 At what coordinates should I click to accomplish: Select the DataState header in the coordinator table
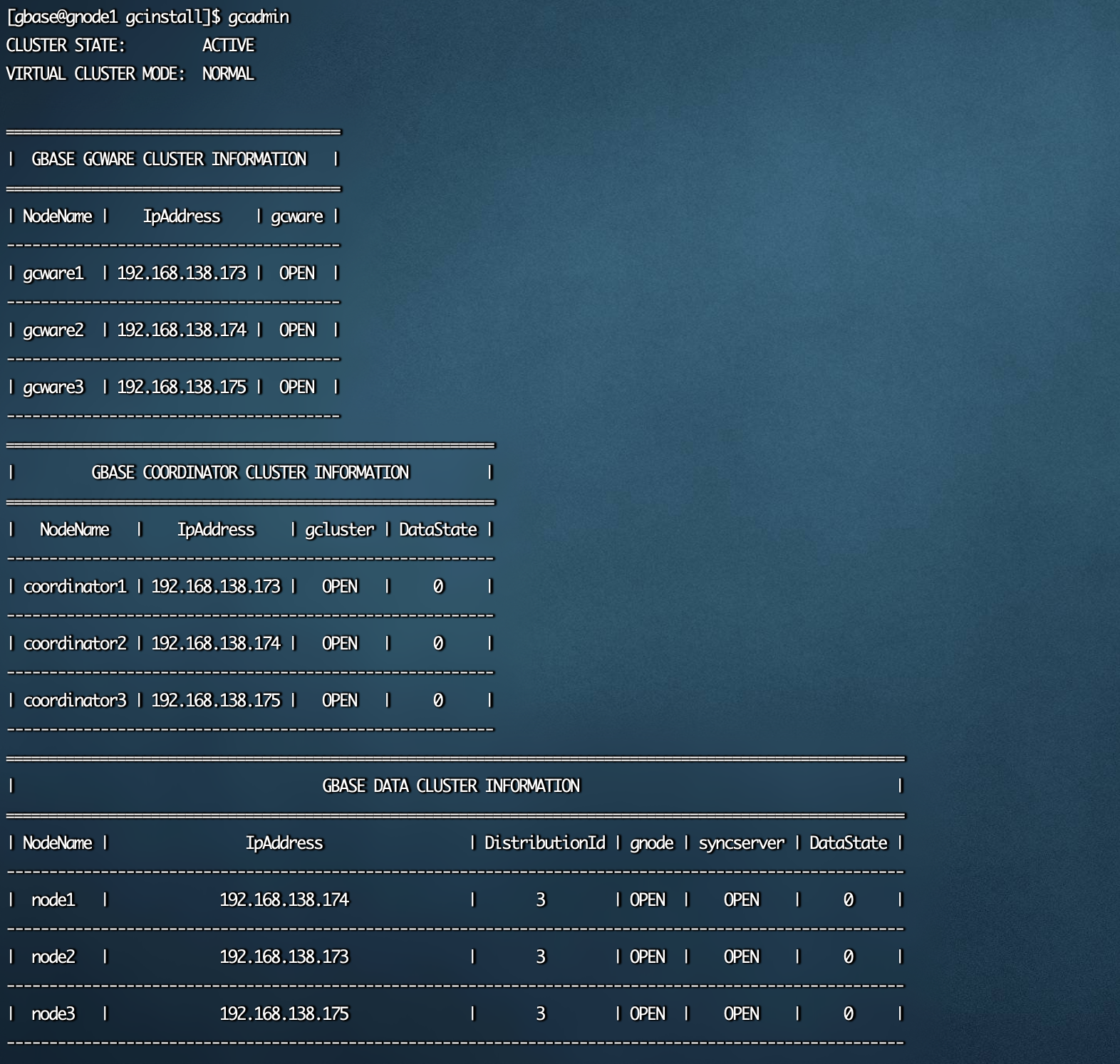click(x=438, y=530)
